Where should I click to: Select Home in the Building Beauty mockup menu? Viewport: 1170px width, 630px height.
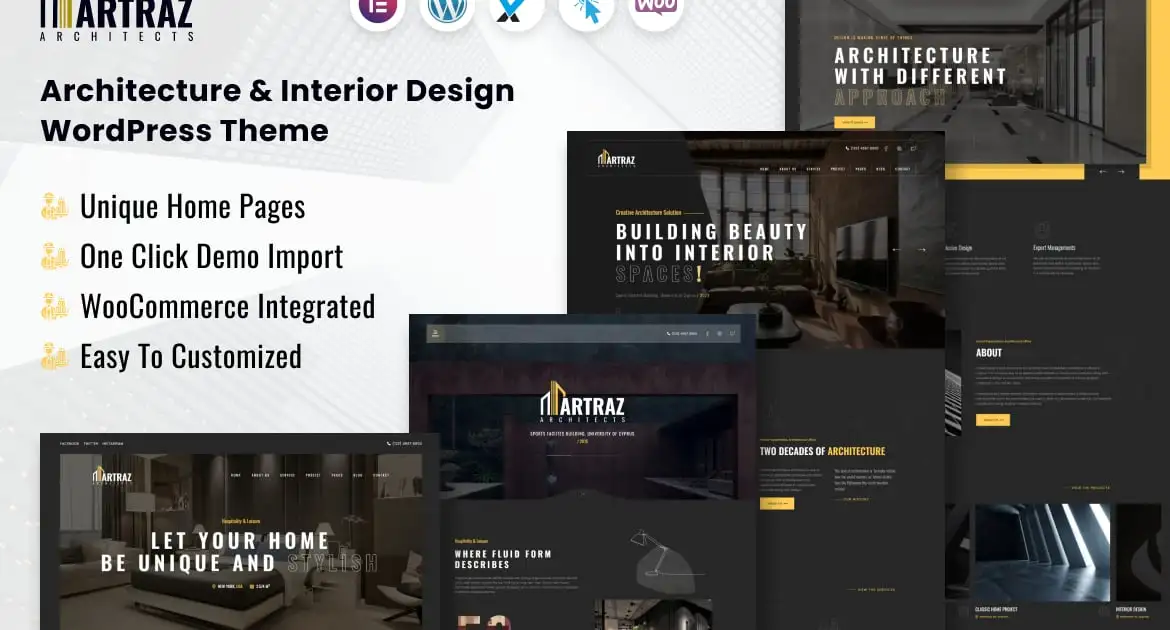click(x=764, y=169)
